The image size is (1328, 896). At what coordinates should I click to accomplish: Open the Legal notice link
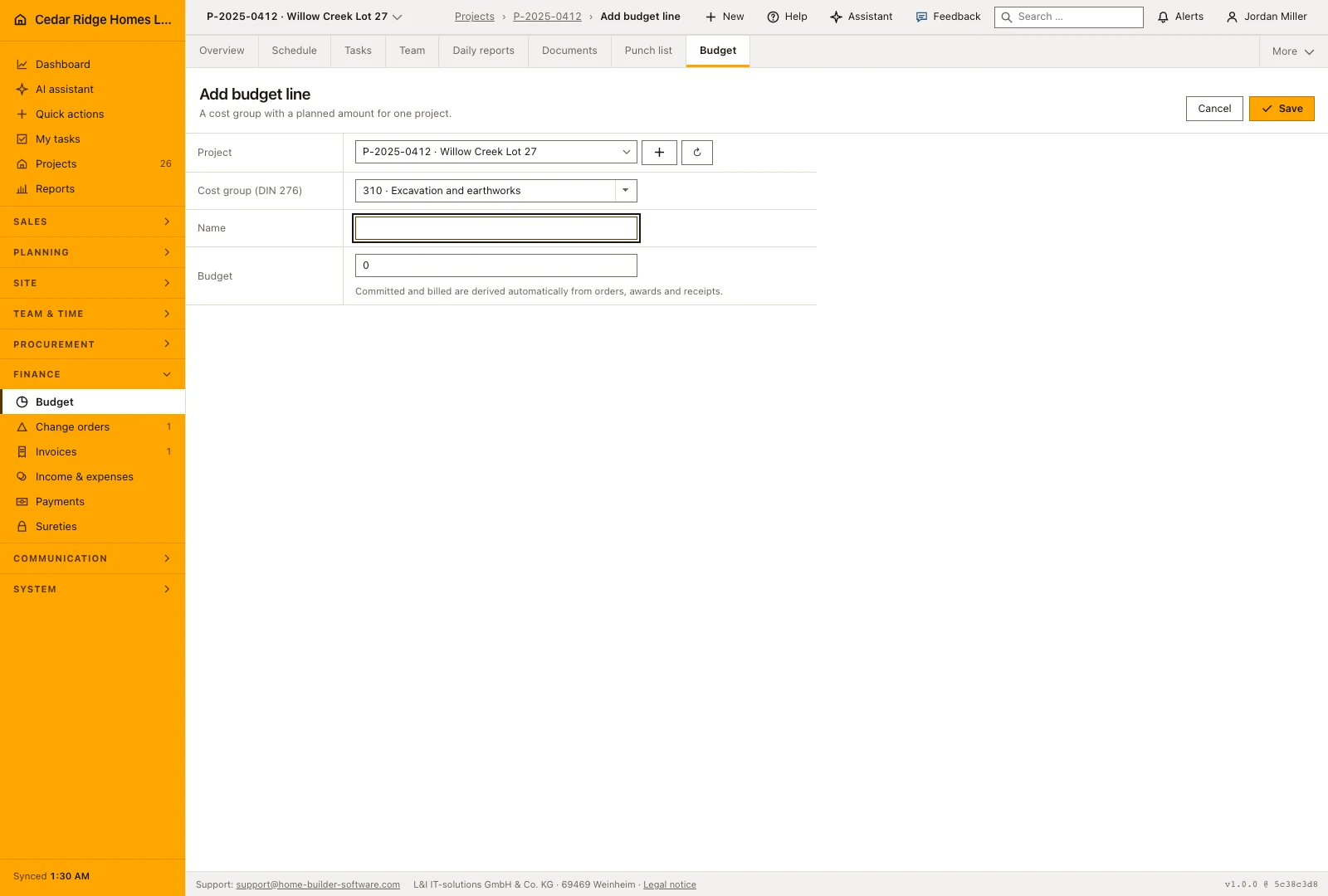point(670,884)
